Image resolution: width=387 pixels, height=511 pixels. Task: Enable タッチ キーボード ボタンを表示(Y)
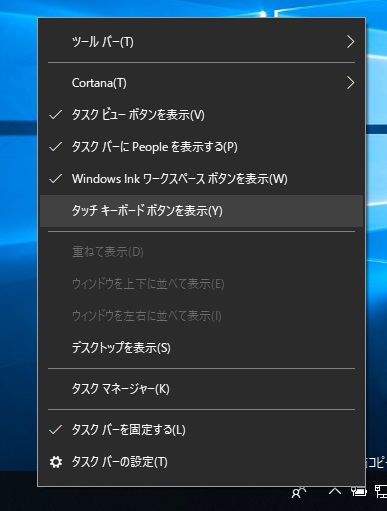[x=201, y=211]
